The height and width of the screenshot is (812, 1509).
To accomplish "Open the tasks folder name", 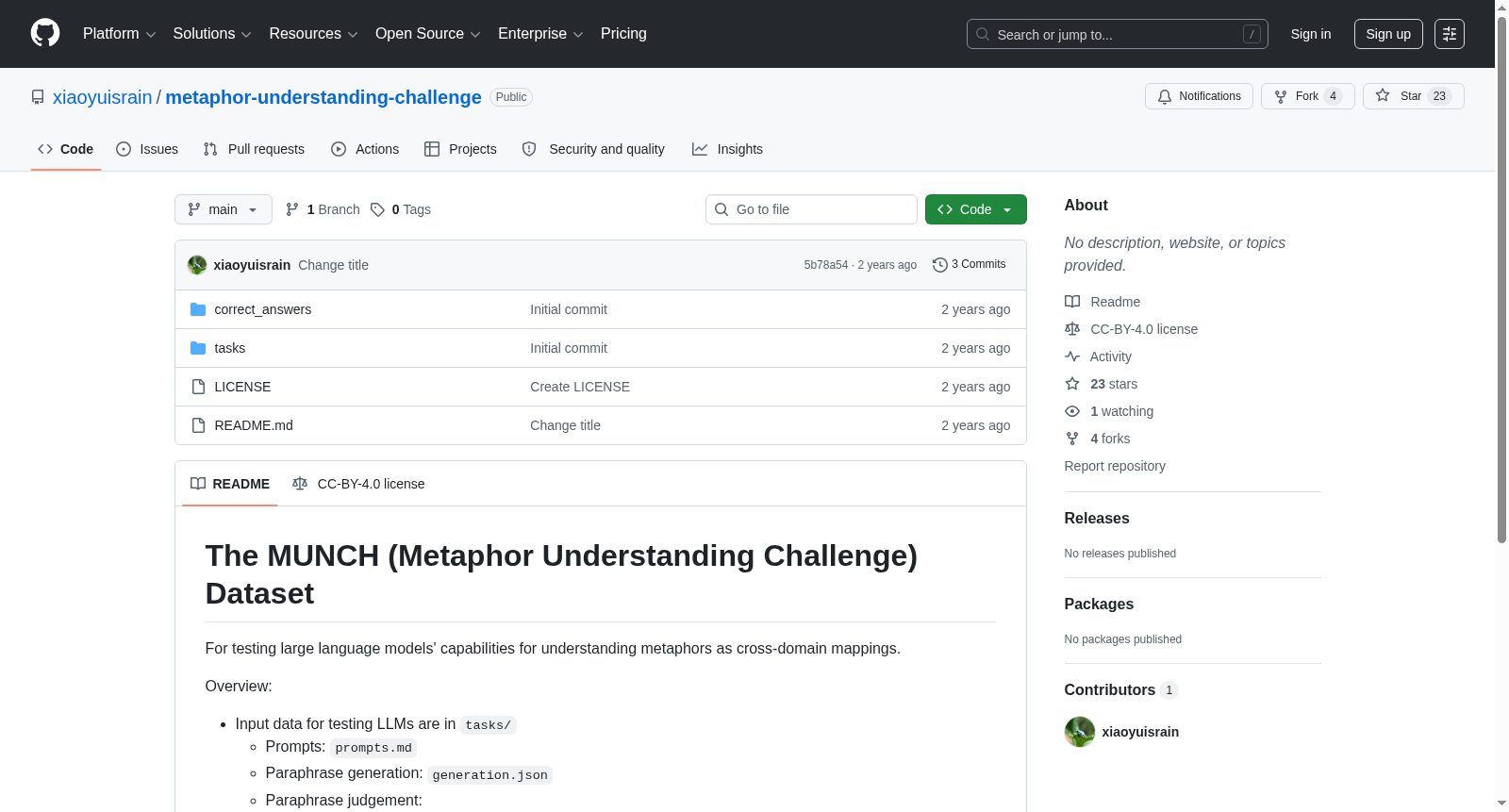I will (230, 348).
